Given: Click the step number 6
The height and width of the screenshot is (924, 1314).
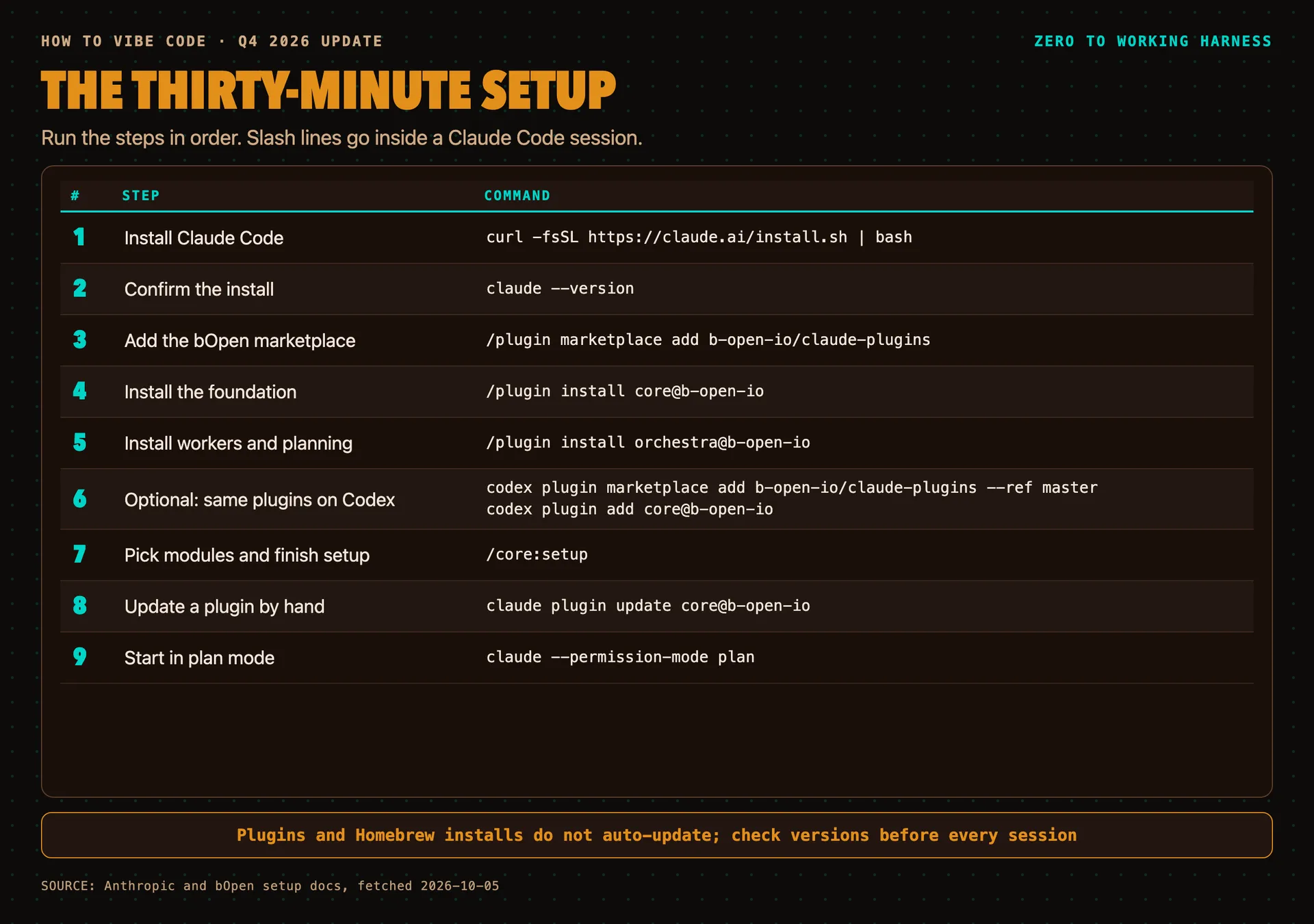Looking at the screenshot, I should [x=79, y=498].
